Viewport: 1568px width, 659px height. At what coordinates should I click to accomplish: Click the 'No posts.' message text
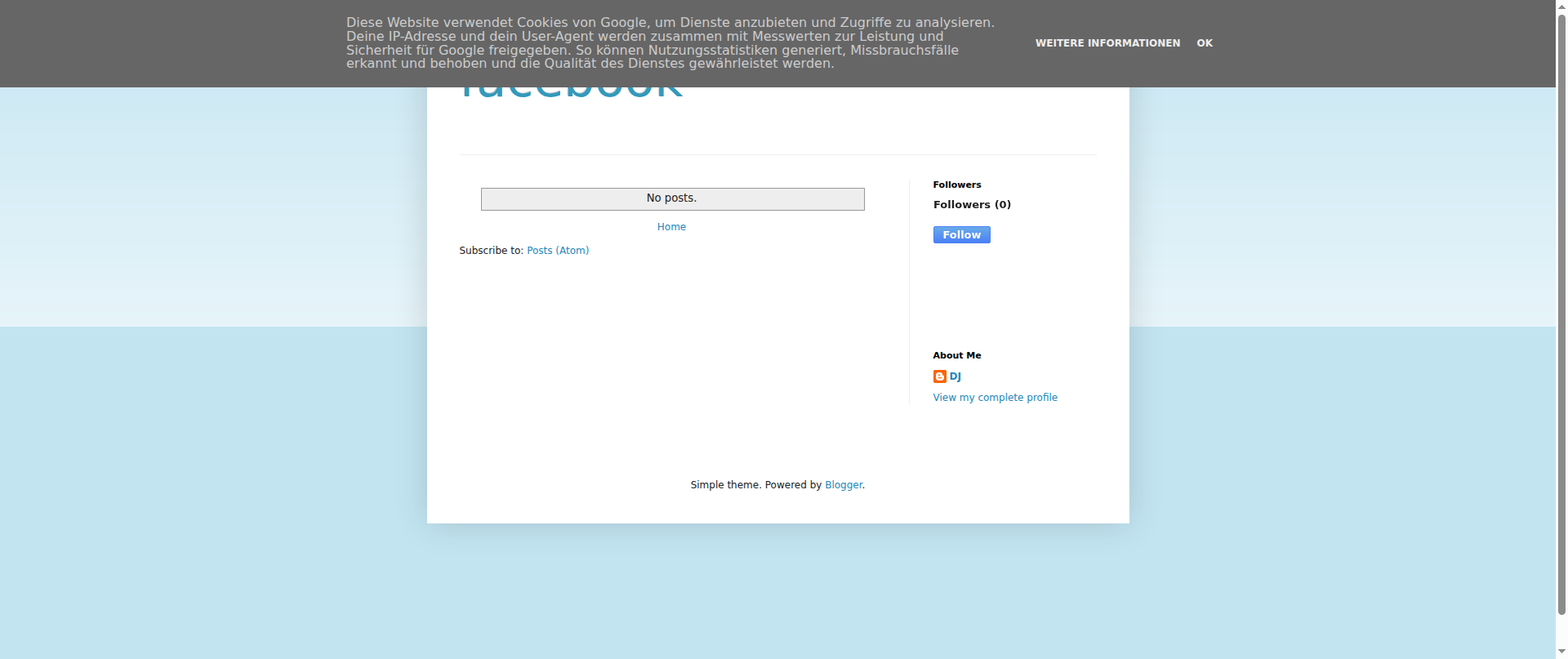[x=671, y=198]
